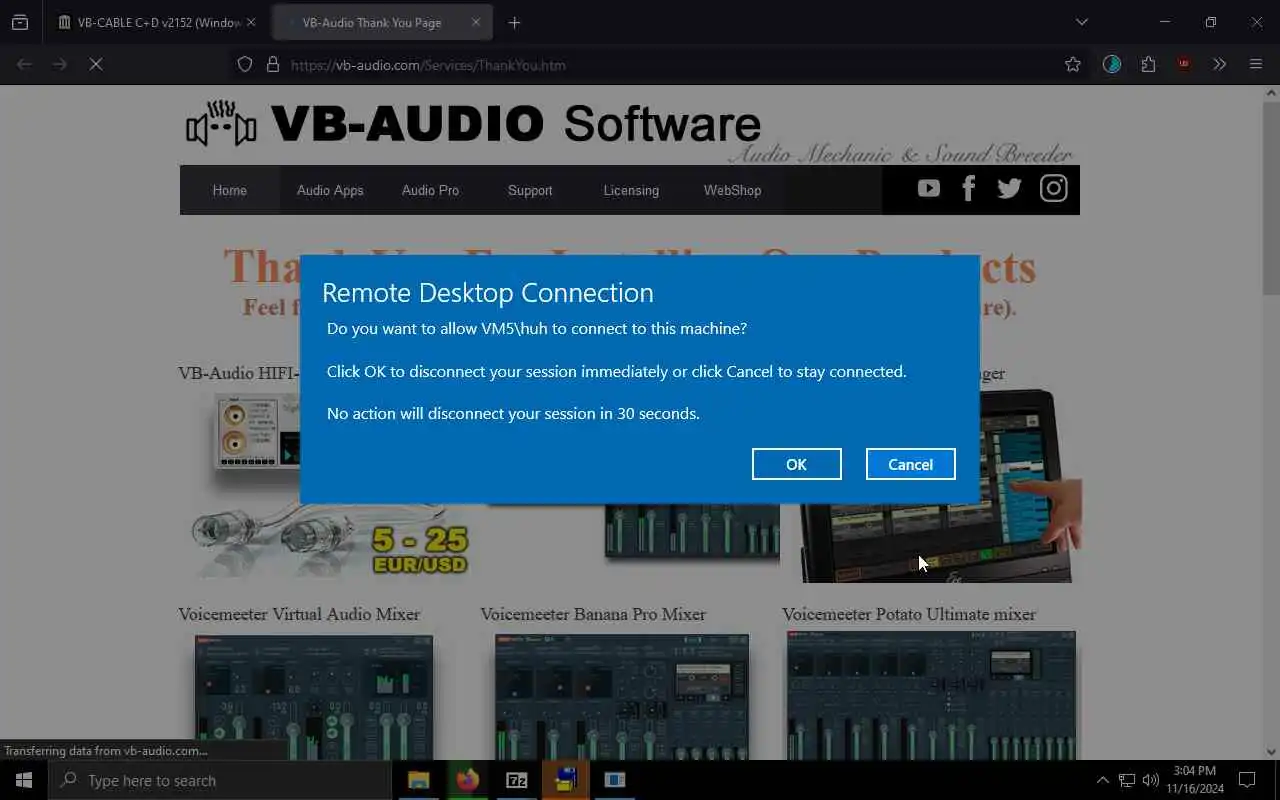Visit VB-Audio Twitter page icon

(1010, 188)
